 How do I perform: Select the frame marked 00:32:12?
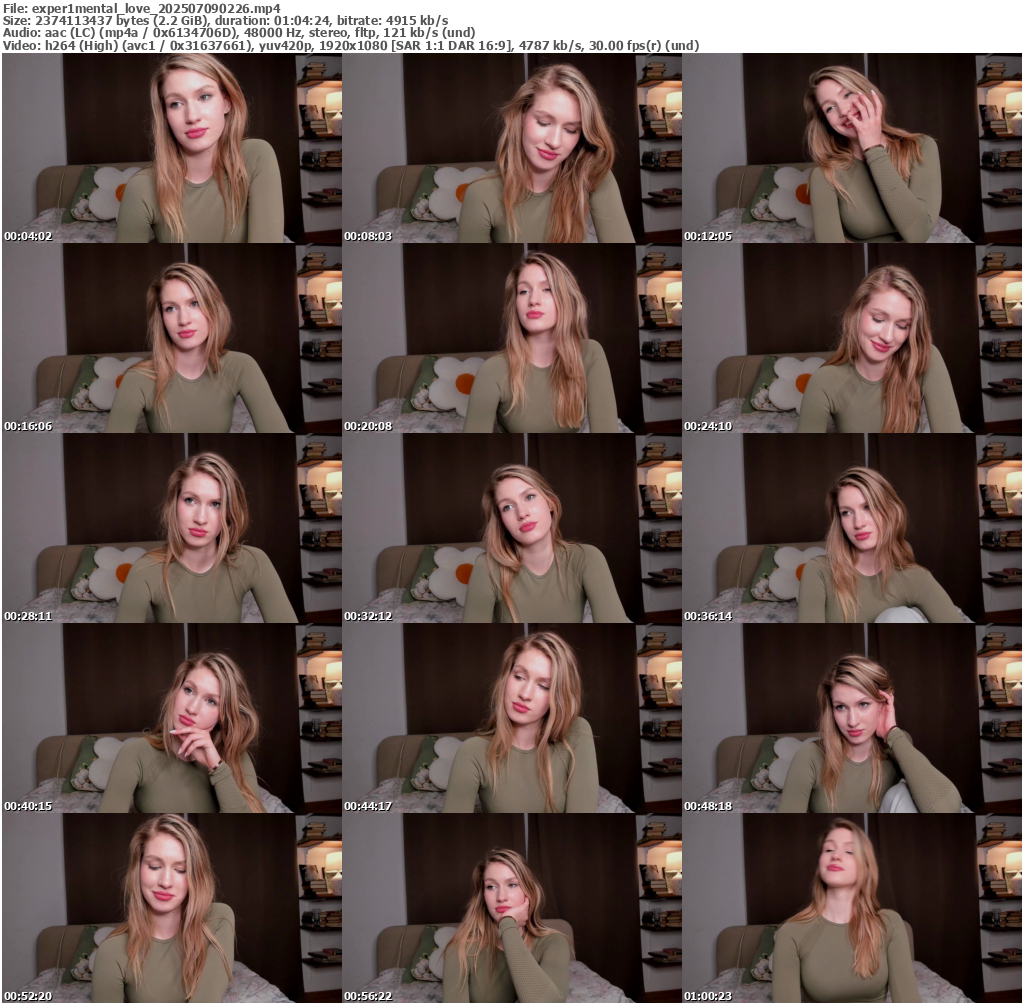(512, 528)
